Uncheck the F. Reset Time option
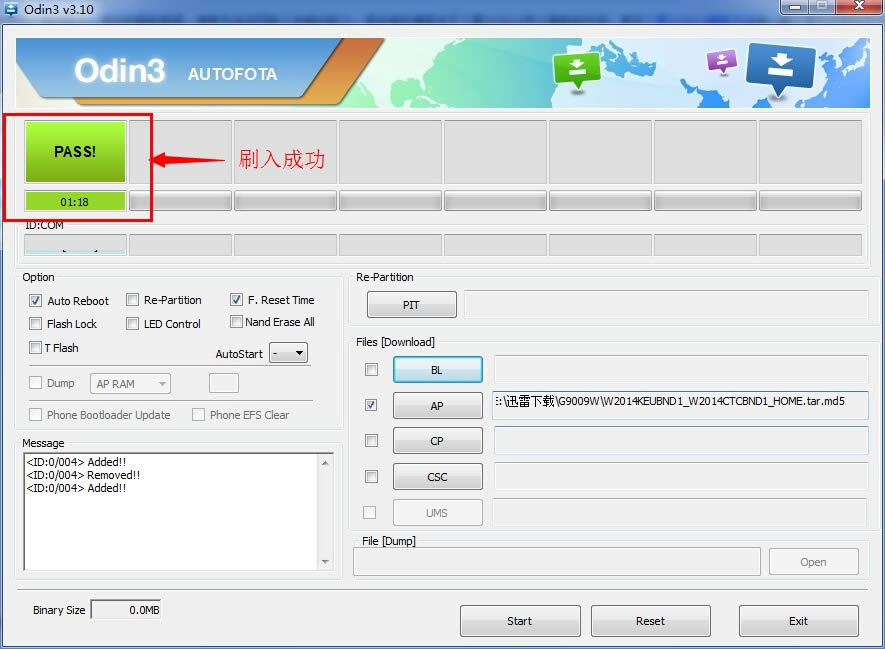This screenshot has height=649, width=885. point(236,299)
